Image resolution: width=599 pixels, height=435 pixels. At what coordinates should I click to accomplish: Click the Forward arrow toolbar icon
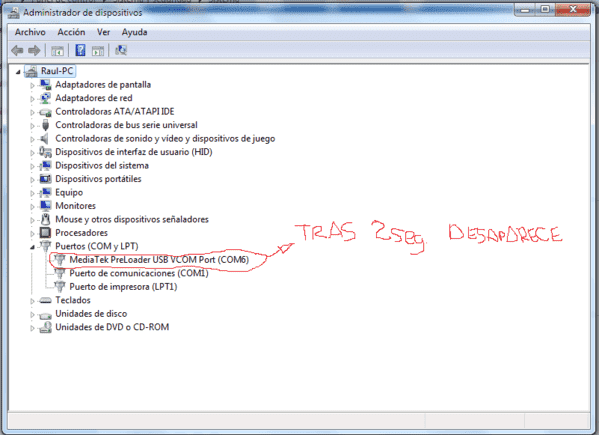pos(34,50)
